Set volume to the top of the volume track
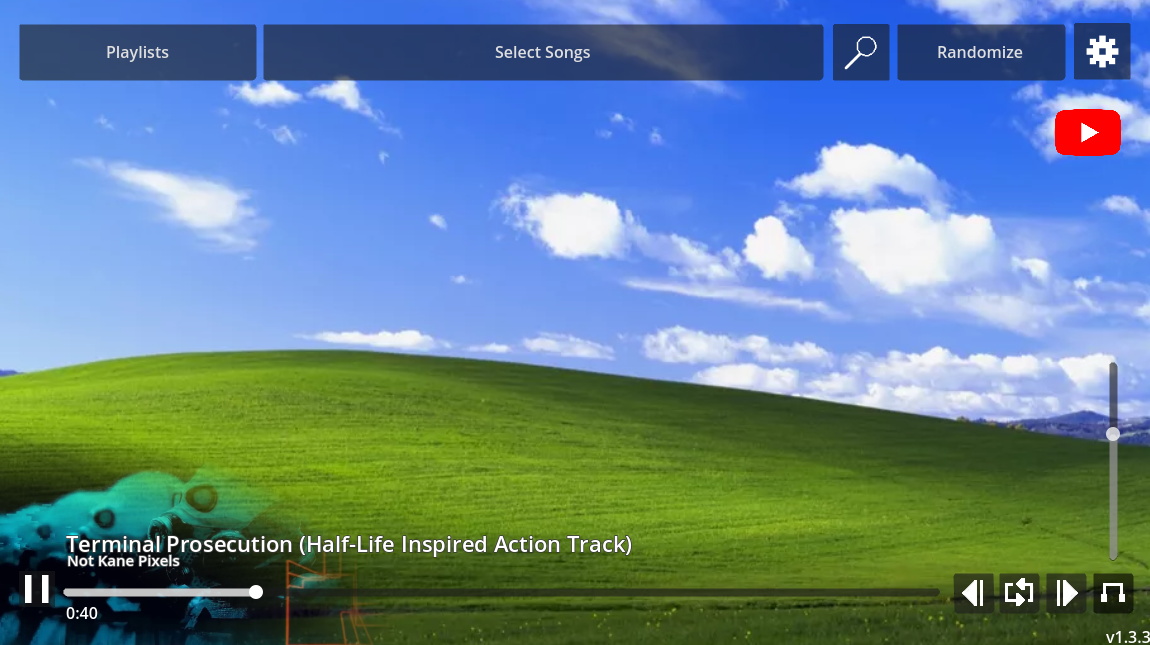Viewport: 1150px width, 645px height. point(1113,366)
